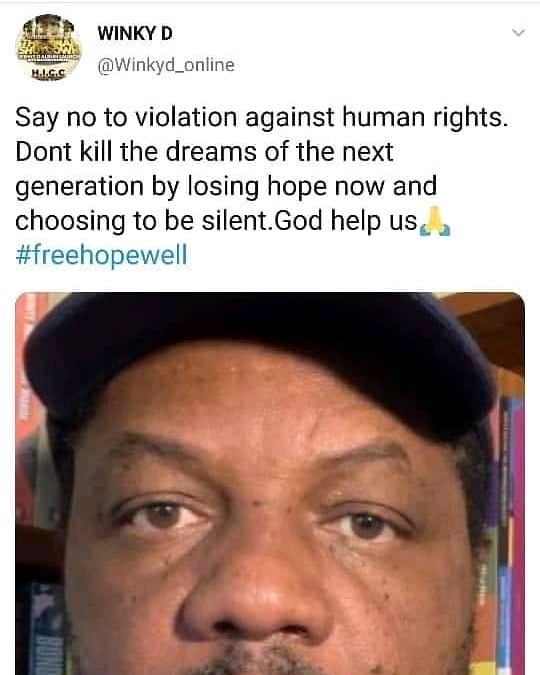Click the tweet's first line about human rights
The height and width of the screenshot is (675, 540).
[x=261, y=118]
